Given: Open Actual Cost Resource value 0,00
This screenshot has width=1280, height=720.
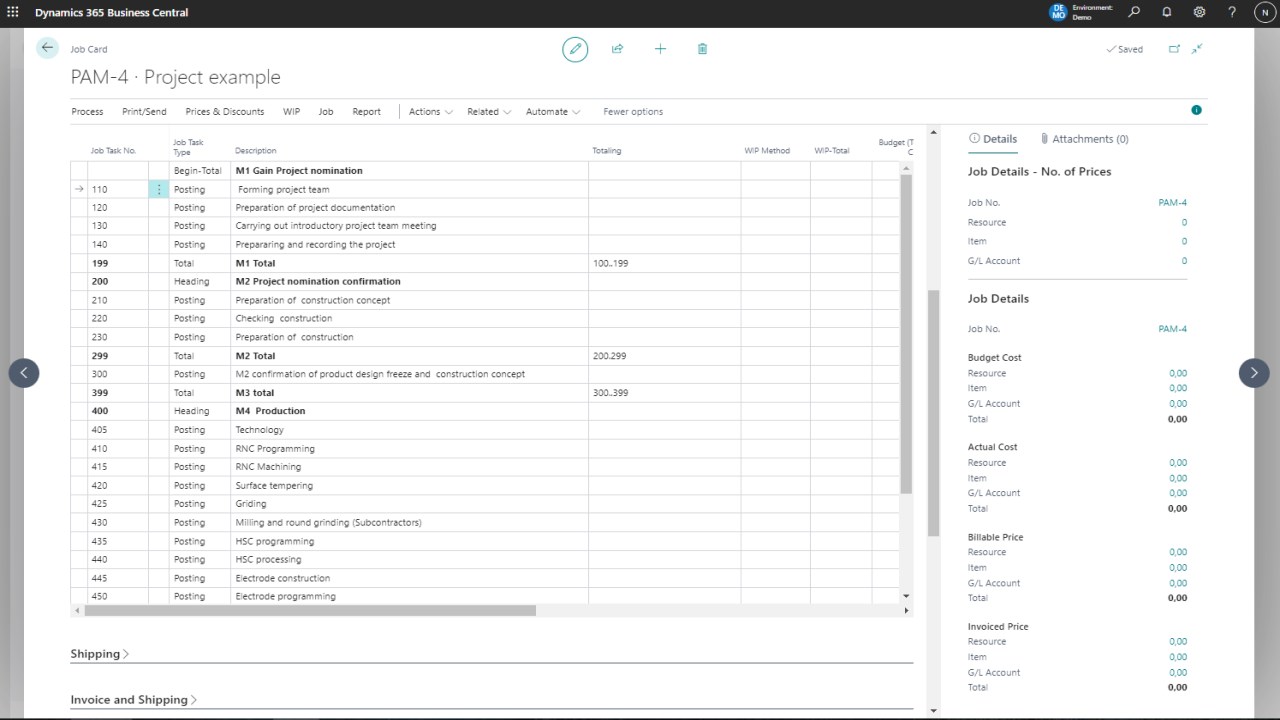Looking at the screenshot, I should click(1178, 463).
